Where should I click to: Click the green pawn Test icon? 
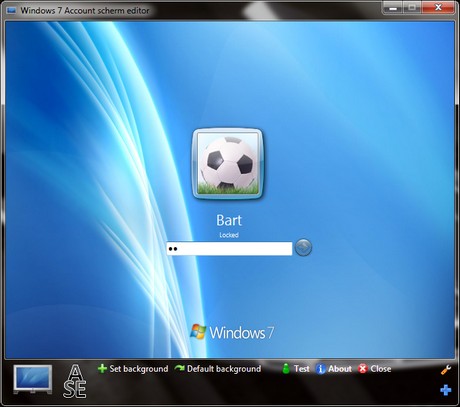click(286, 369)
